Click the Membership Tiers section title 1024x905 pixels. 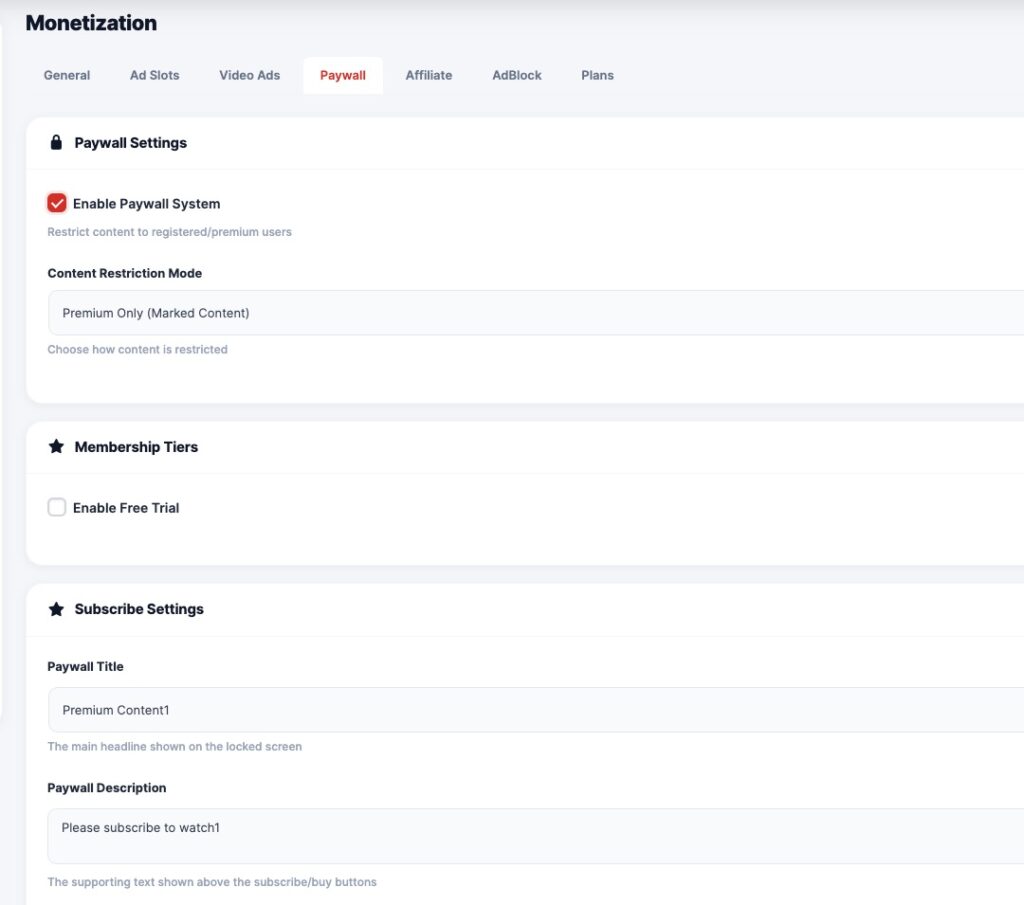(136, 447)
